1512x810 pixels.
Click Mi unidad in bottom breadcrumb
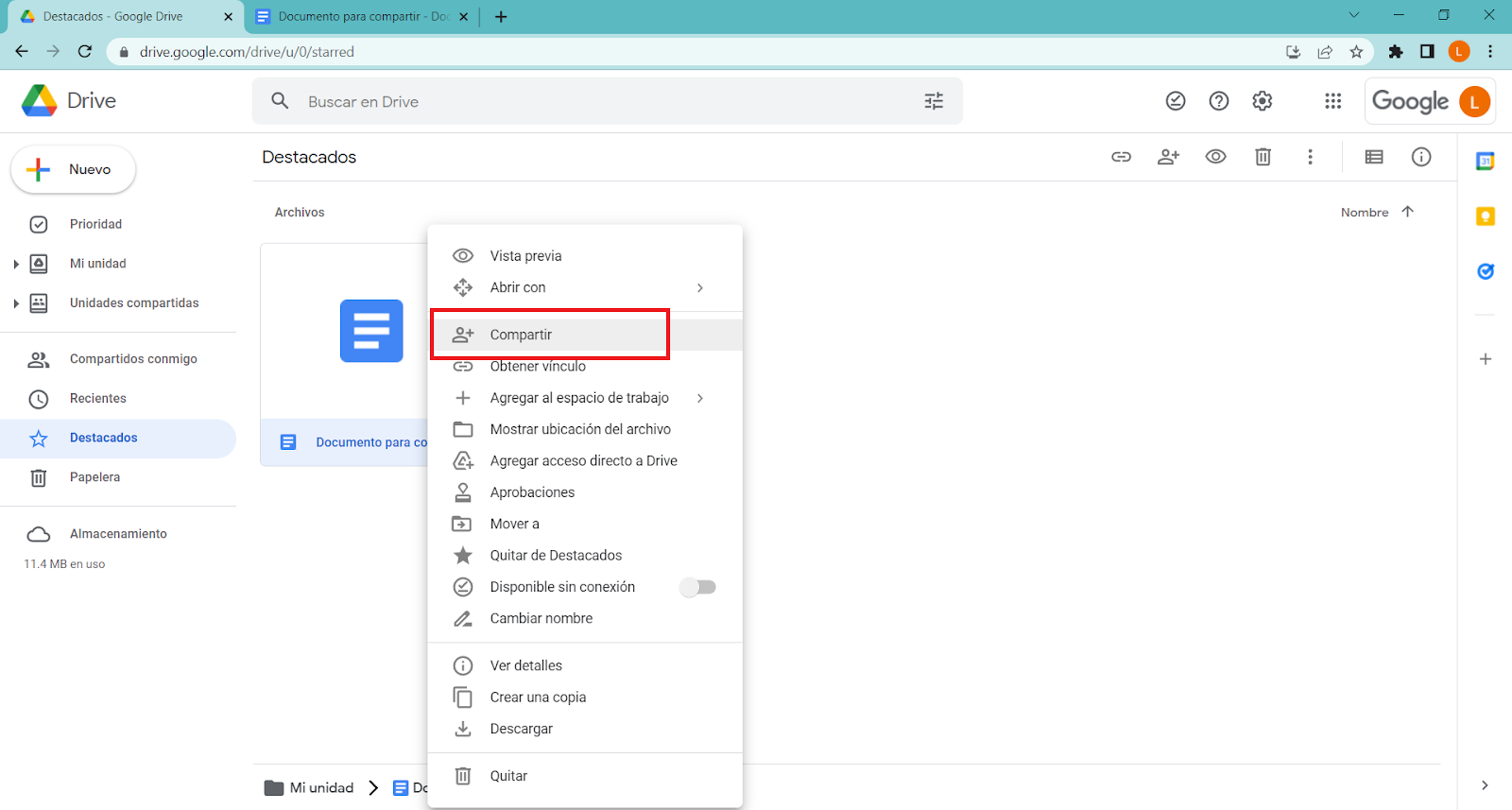tap(310, 787)
